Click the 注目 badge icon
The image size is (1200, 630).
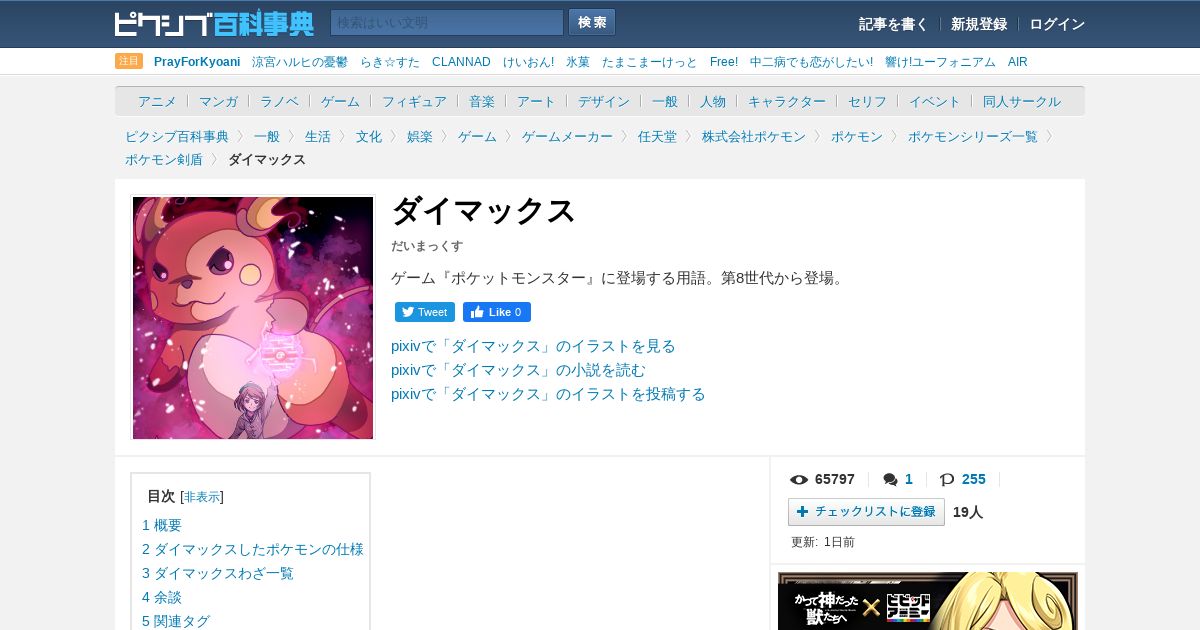click(x=129, y=61)
